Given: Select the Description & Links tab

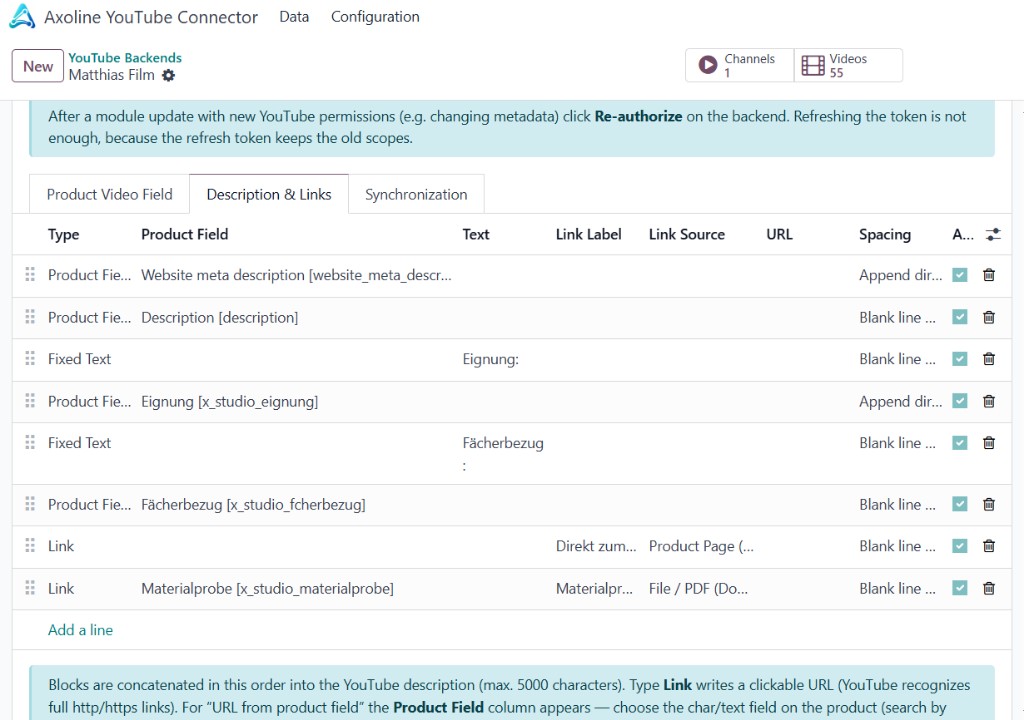Looking at the screenshot, I should pyautogui.click(x=269, y=194).
